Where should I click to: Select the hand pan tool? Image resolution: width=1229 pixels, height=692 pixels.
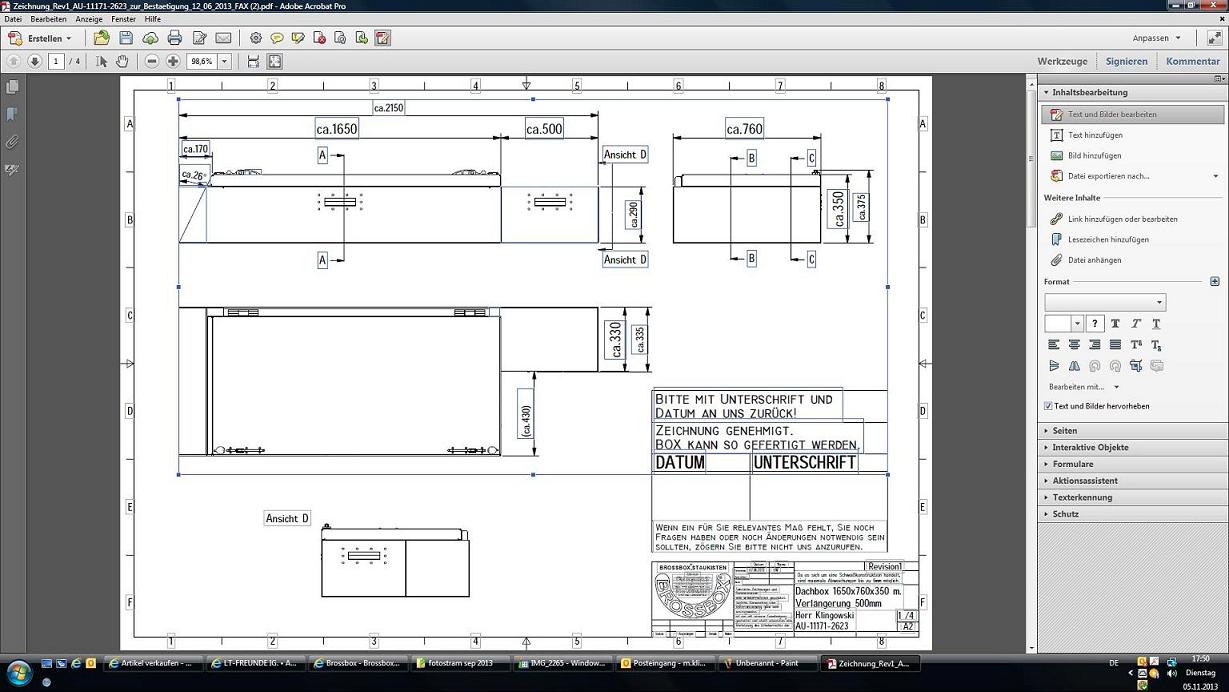pos(122,61)
